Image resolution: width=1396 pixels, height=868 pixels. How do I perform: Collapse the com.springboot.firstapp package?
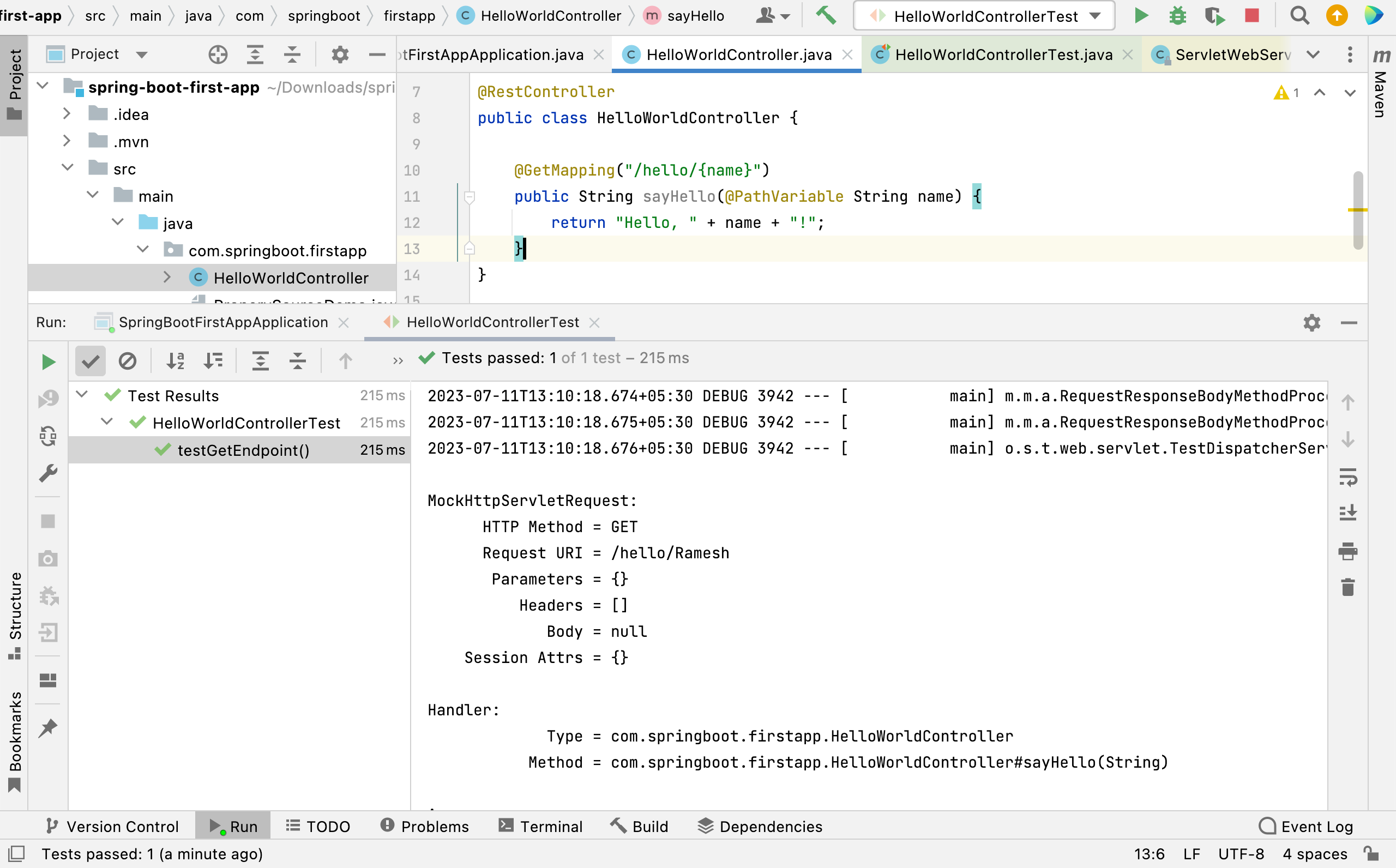142,249
